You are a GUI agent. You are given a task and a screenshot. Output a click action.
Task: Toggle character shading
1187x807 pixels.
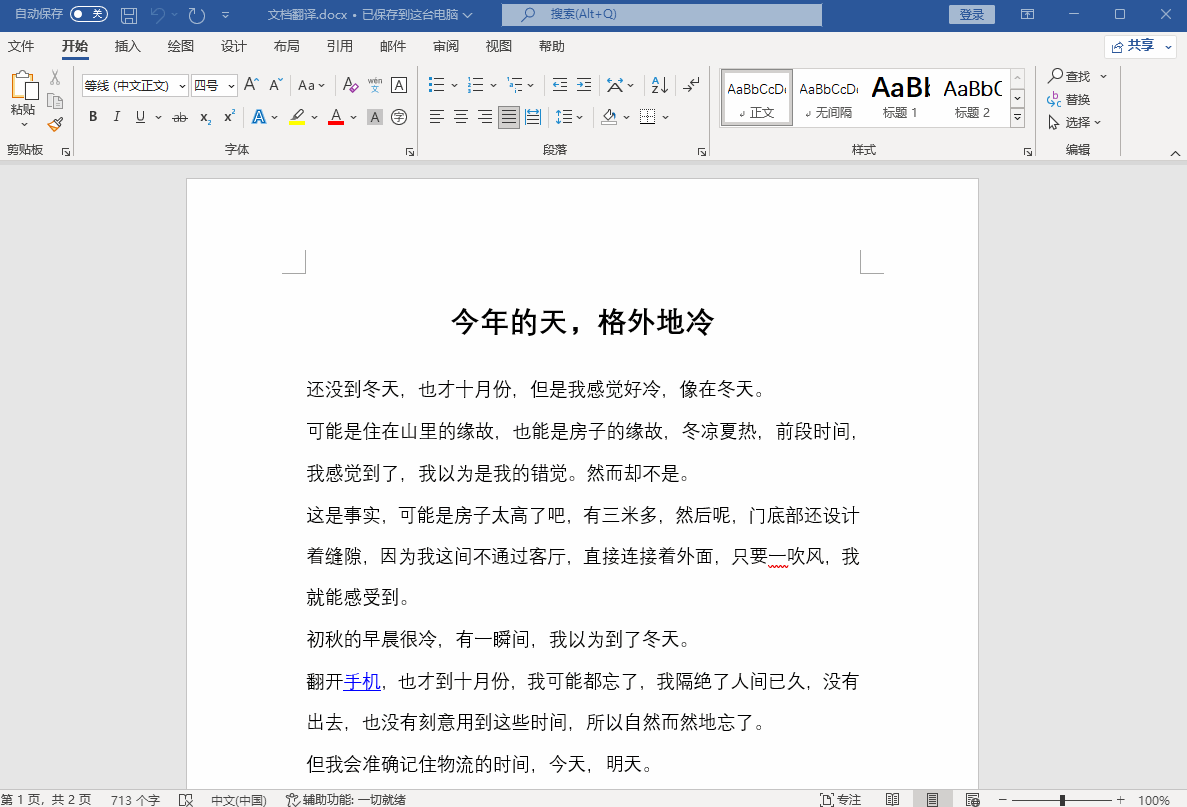375,117
